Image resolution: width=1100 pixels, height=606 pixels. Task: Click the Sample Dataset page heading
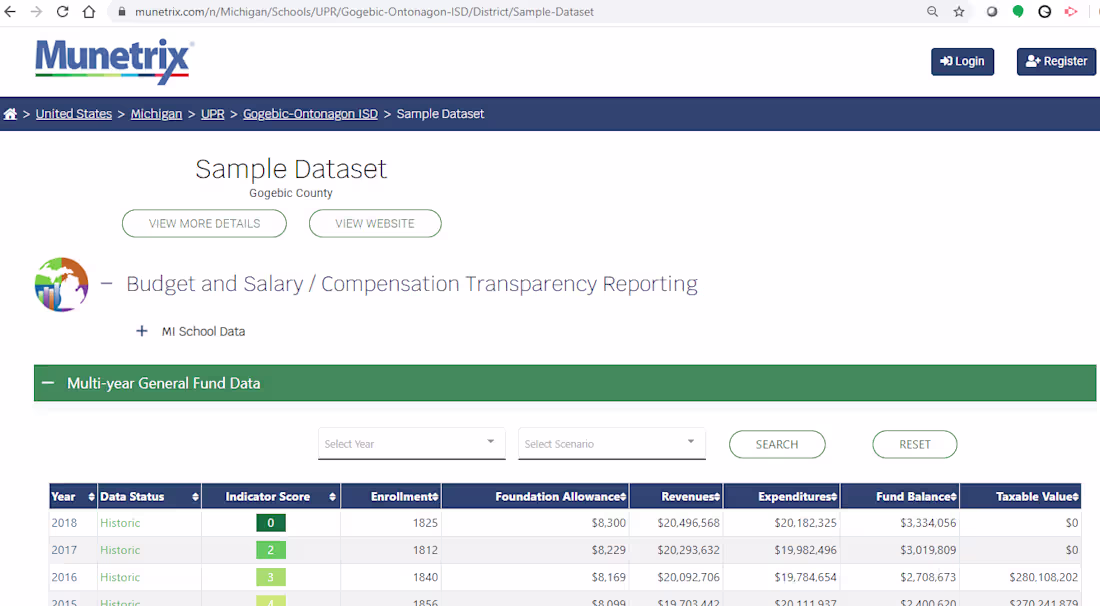(291, 169)
